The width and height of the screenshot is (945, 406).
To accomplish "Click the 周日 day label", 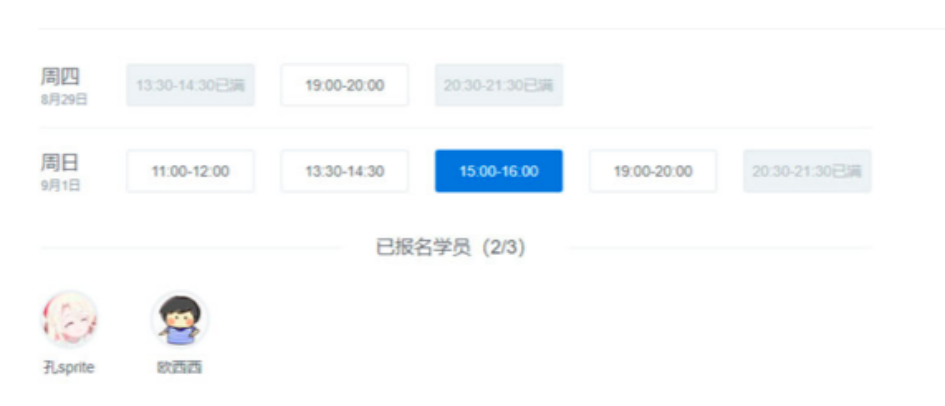I will 60,163.
